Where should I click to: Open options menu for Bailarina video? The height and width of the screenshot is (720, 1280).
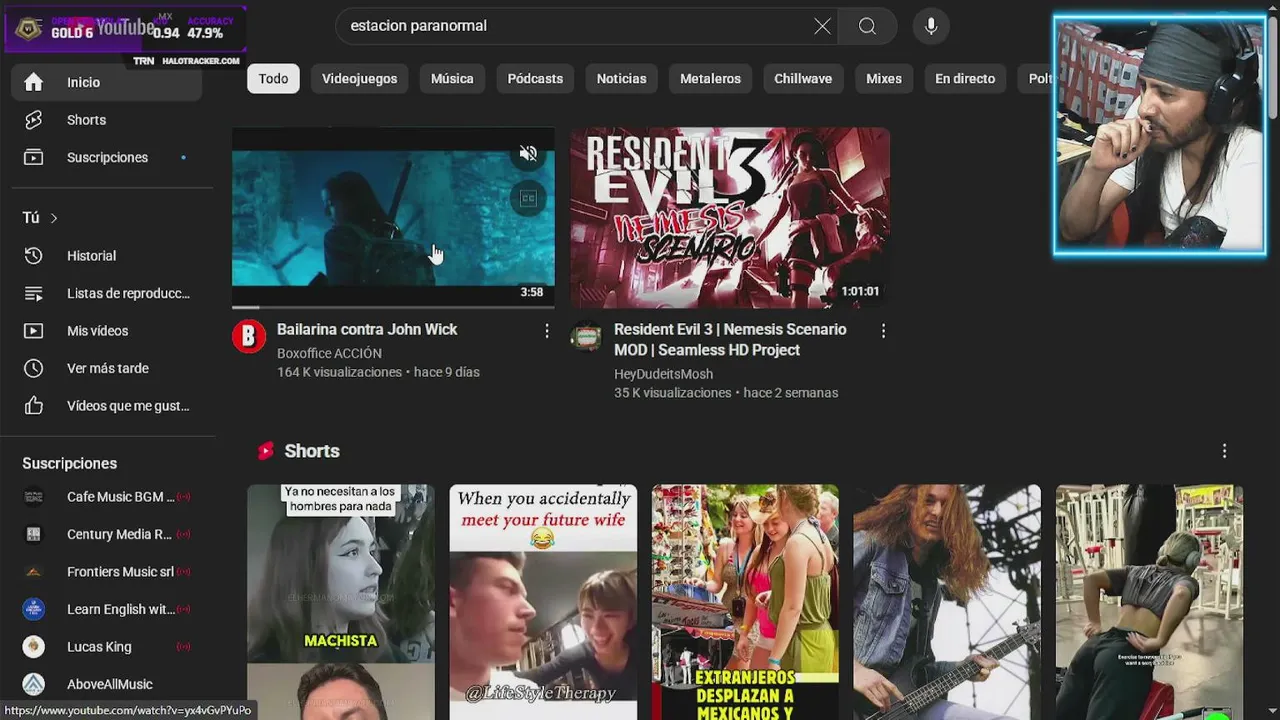(x=546, y=331)
